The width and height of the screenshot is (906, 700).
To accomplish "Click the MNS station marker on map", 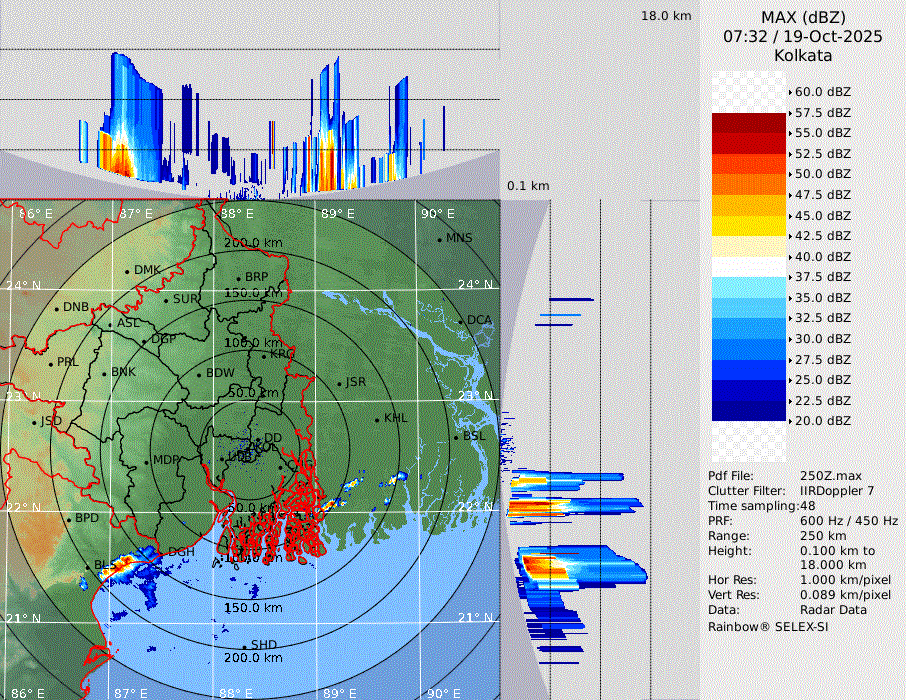I will [x=439, y=239].
